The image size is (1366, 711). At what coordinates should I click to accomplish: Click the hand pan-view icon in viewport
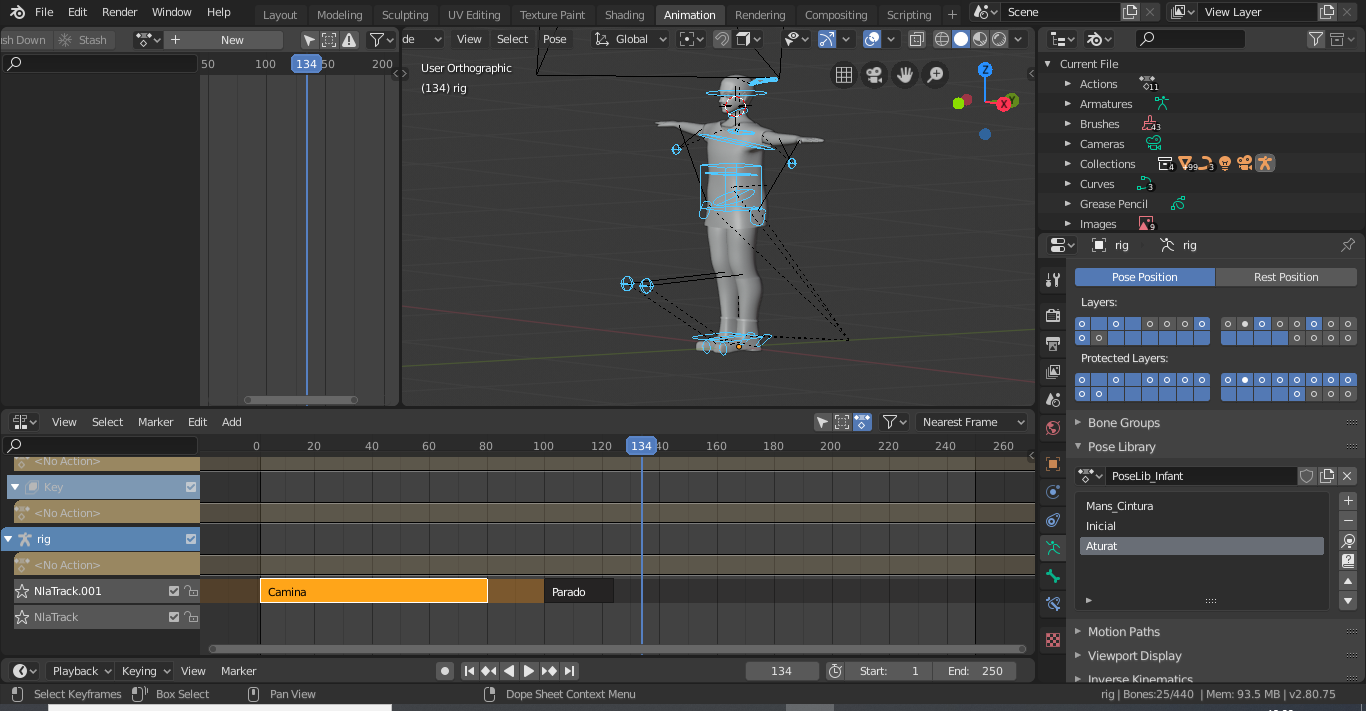[x=905, y=75]
